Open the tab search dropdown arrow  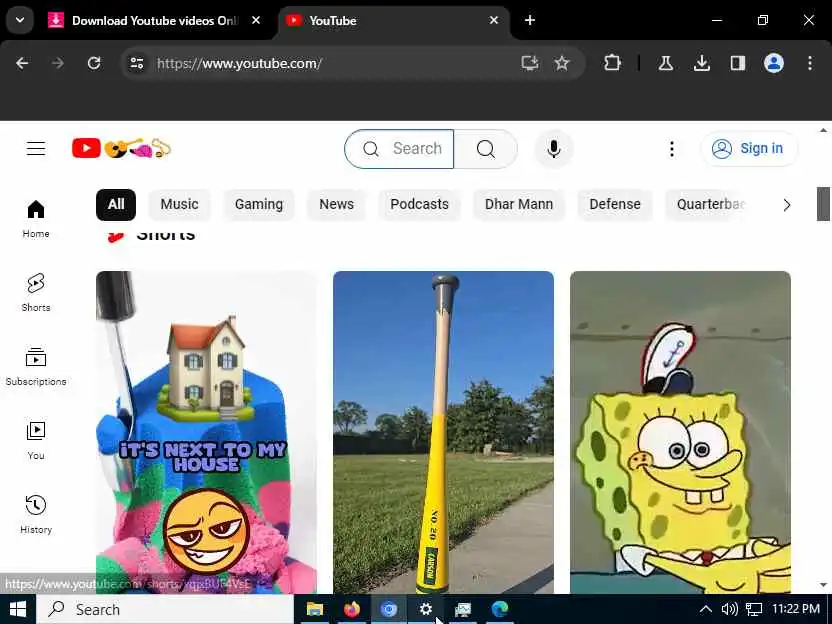(20, 21)
